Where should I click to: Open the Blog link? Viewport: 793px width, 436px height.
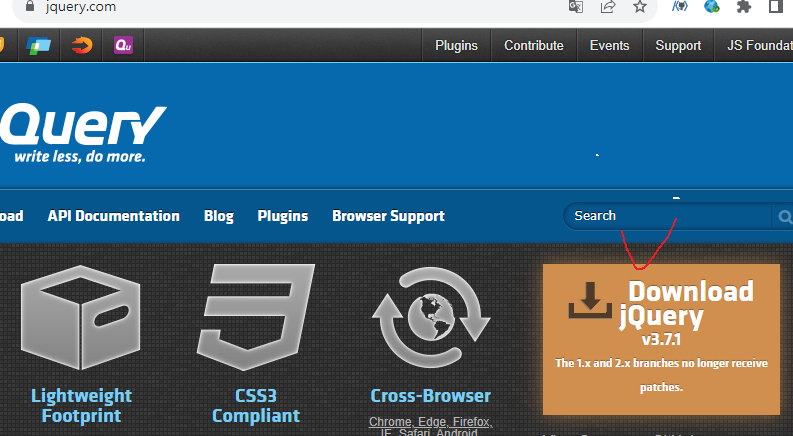click(x=218, y=216)
